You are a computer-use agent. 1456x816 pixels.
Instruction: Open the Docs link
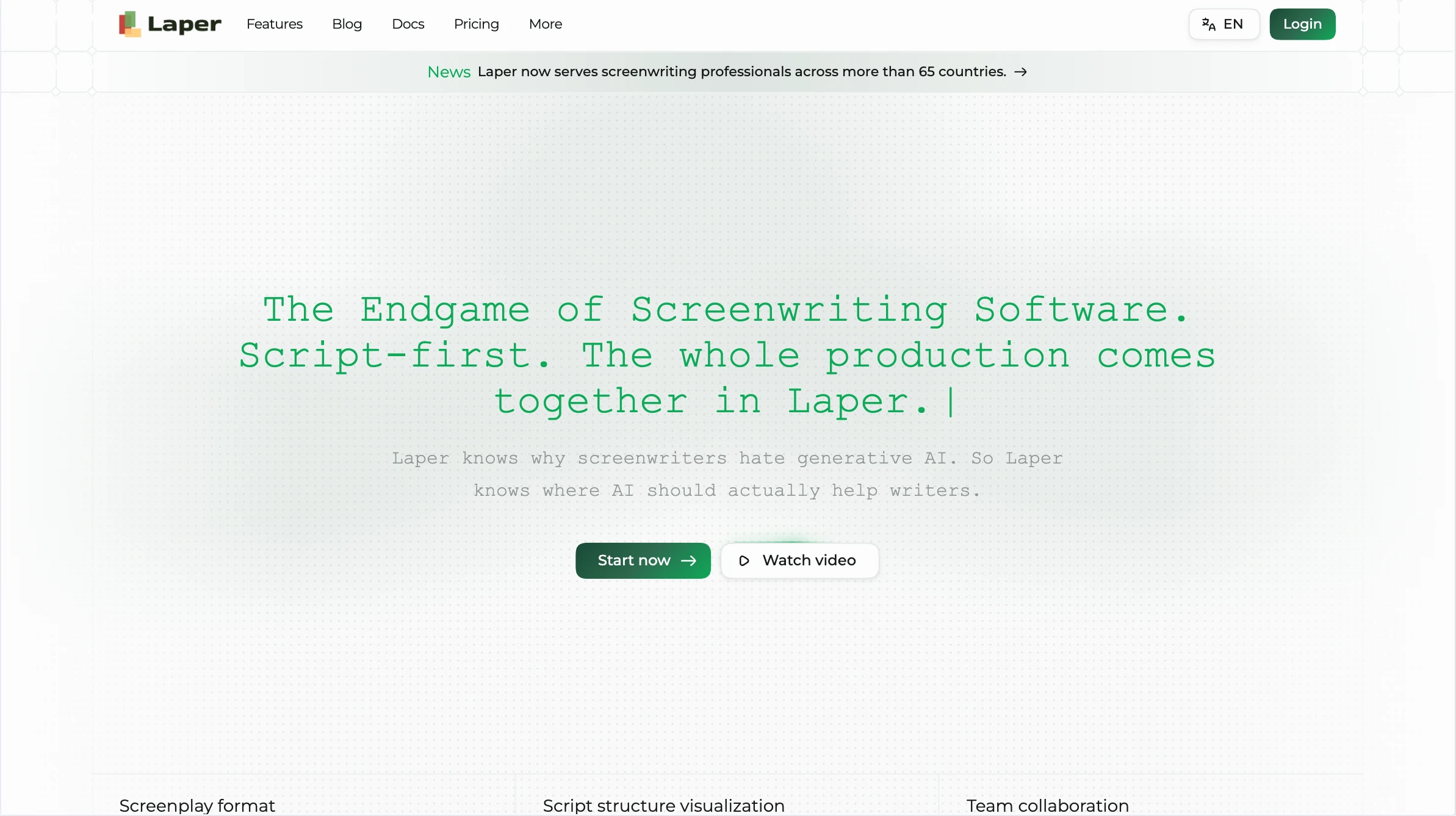408,24
